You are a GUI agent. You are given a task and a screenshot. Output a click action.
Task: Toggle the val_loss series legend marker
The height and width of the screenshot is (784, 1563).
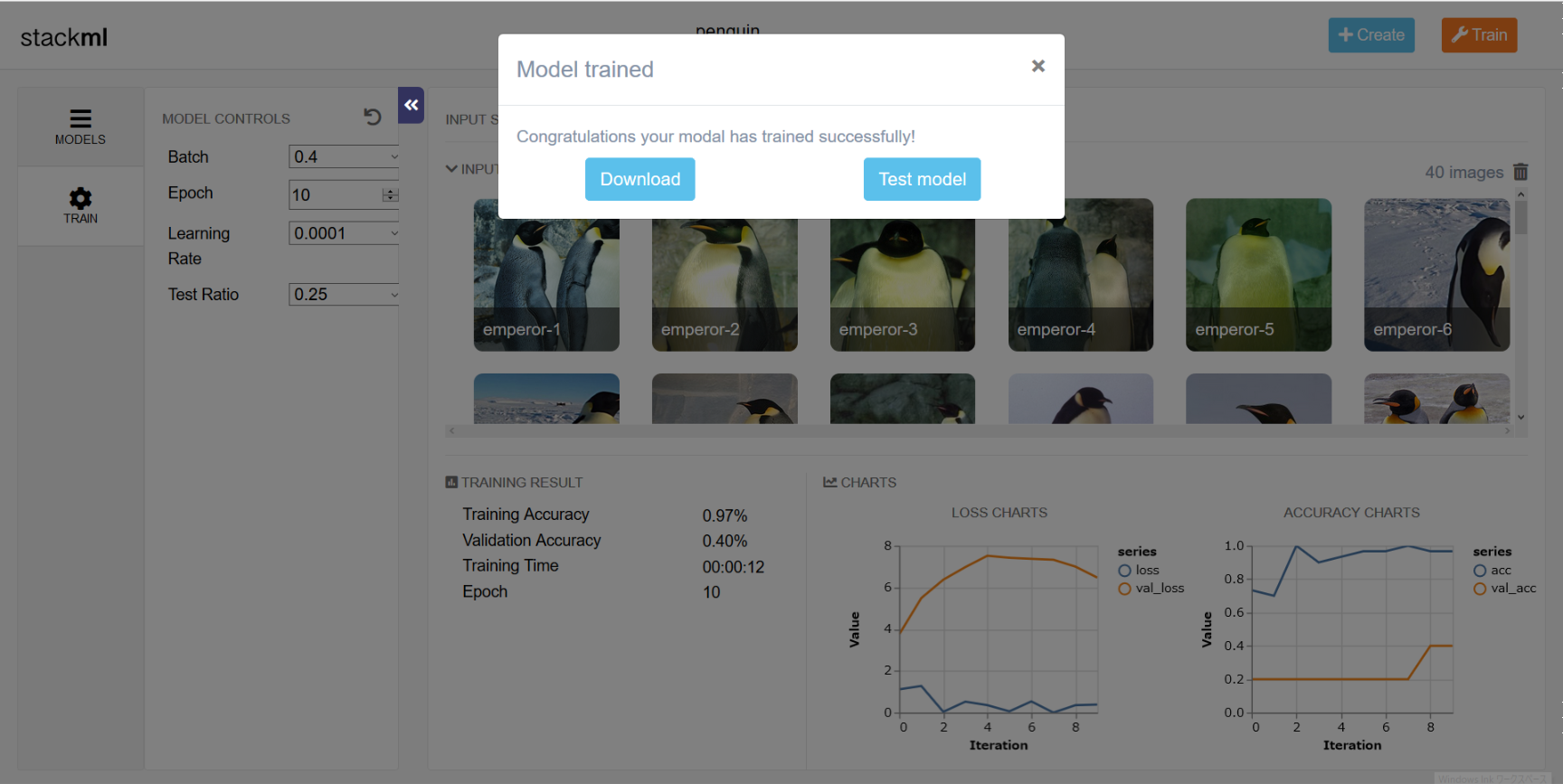coord(1125,589)
